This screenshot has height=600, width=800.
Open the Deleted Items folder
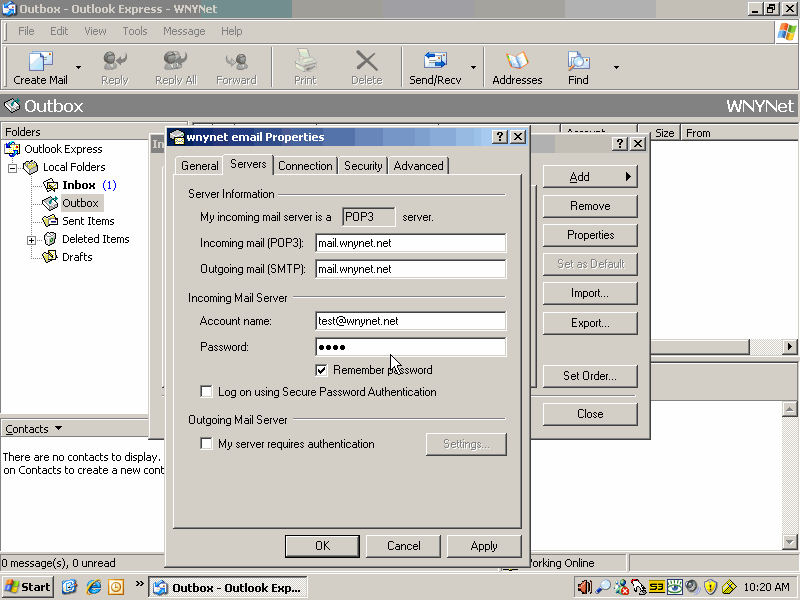tap(95, 239)
